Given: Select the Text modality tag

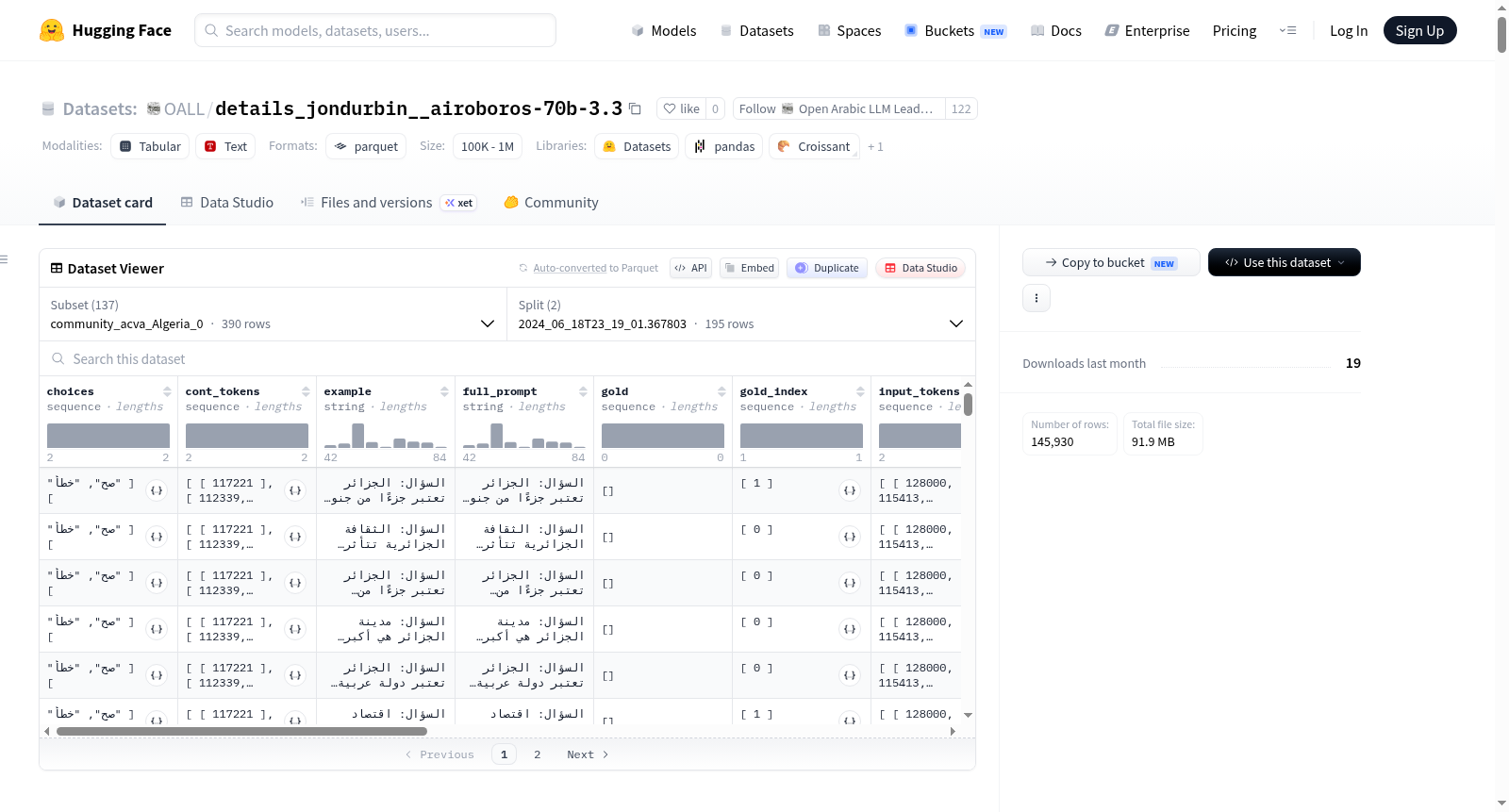Looking at the screenshot, I should click(x=225, y=146).
